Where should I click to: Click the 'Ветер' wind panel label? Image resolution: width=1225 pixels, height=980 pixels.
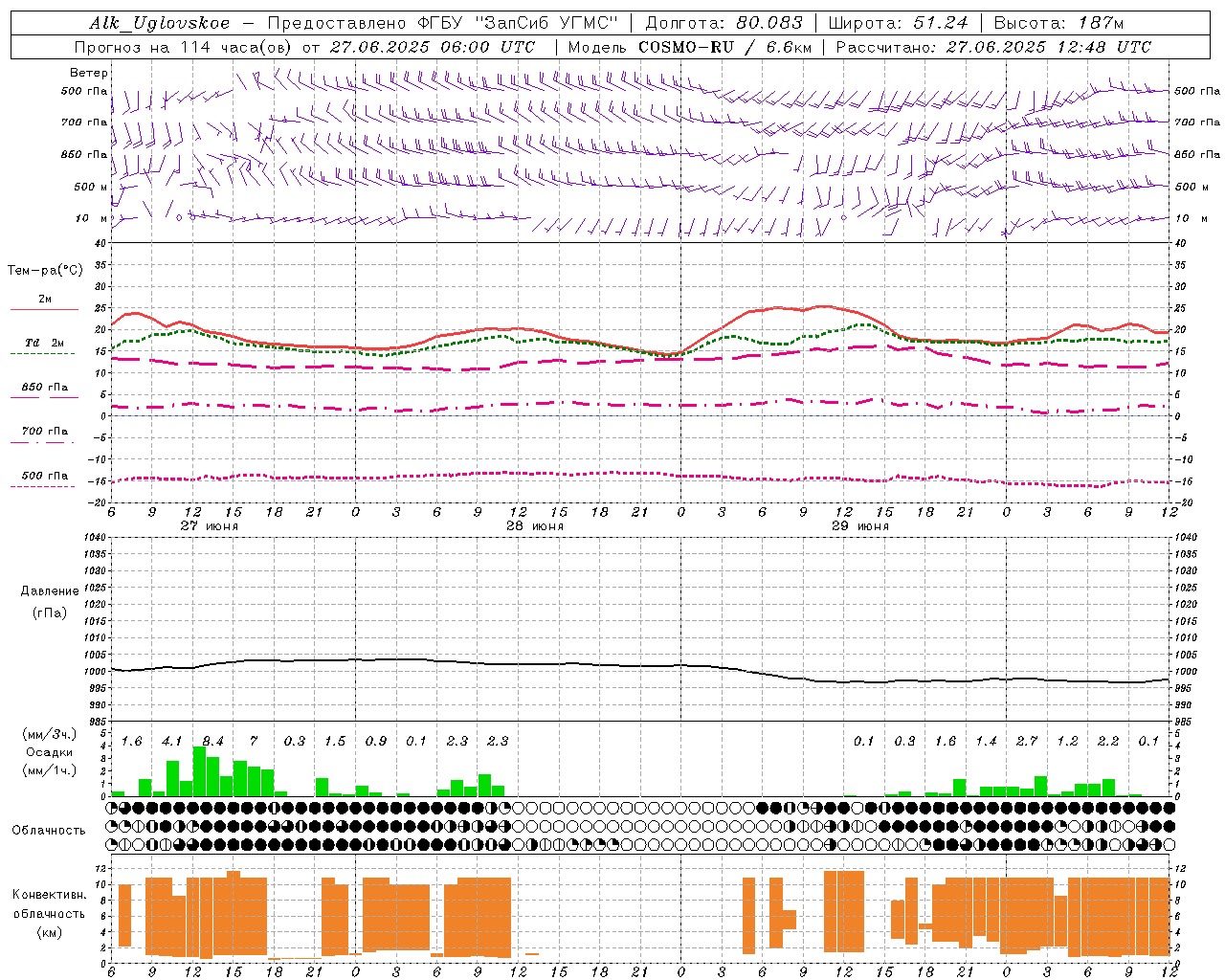tap(89, 73)
